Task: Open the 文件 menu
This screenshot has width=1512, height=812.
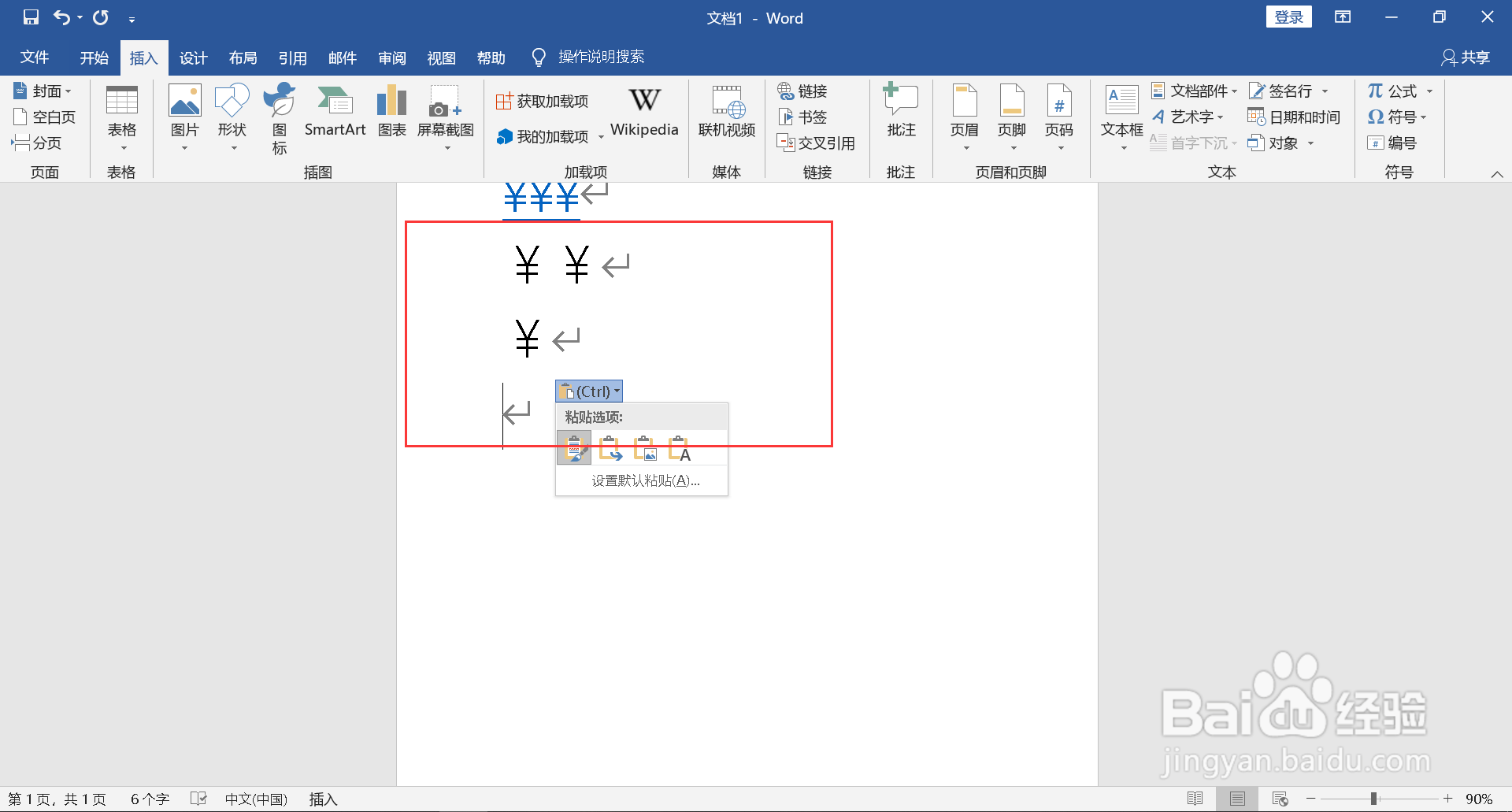Action: pyautogui.click(x=35, y=57)
